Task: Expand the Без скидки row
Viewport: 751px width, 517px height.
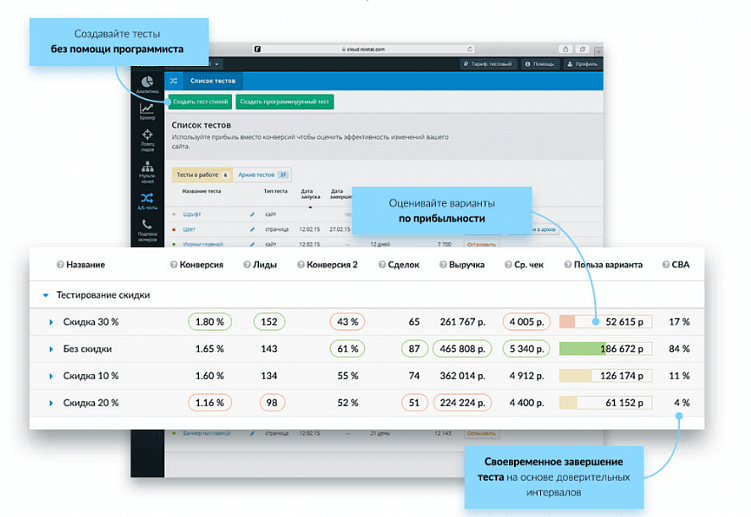Action: pyautogui.click(x=51, y=349)
